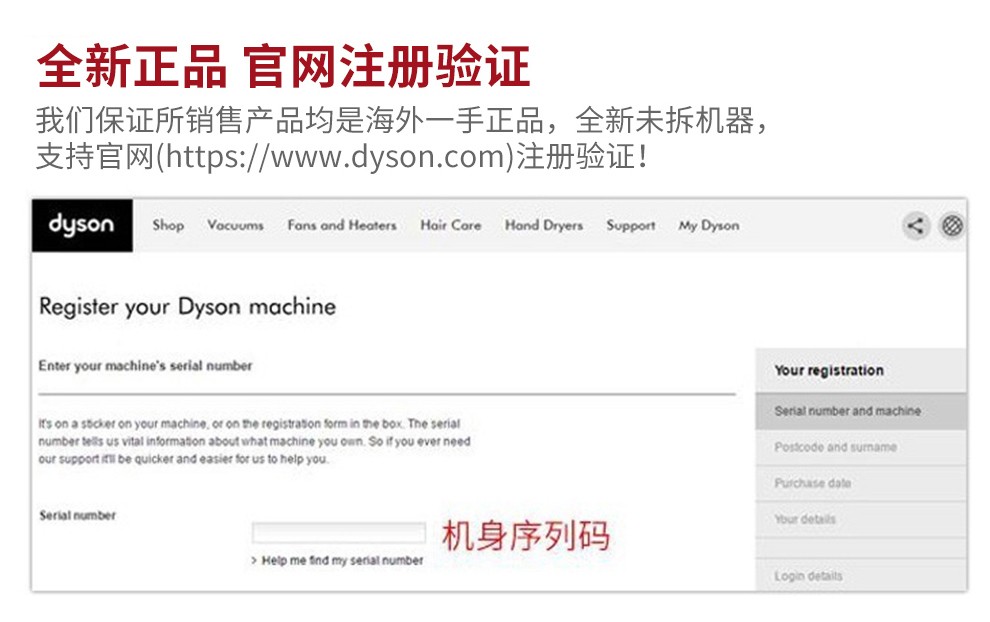The width and height of the screenshot is (990, 622).
Task: Open the My Dyson menu
Action: pyautogui.click(x=708, y=225)
